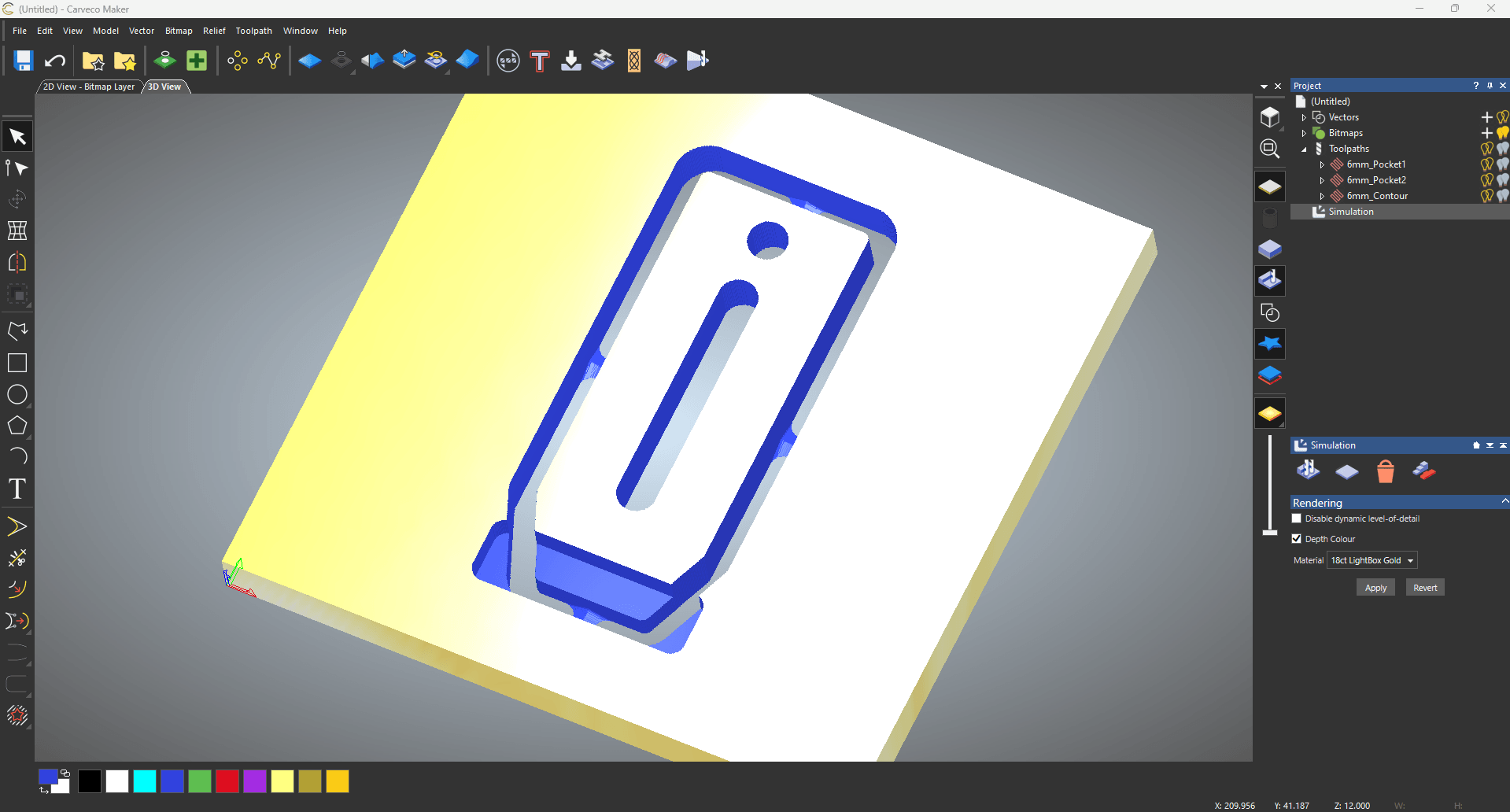The width and height of the screenshot is (1510, 812).
Task: Click the delete simulation trash icon
Action: point(1385,471)
